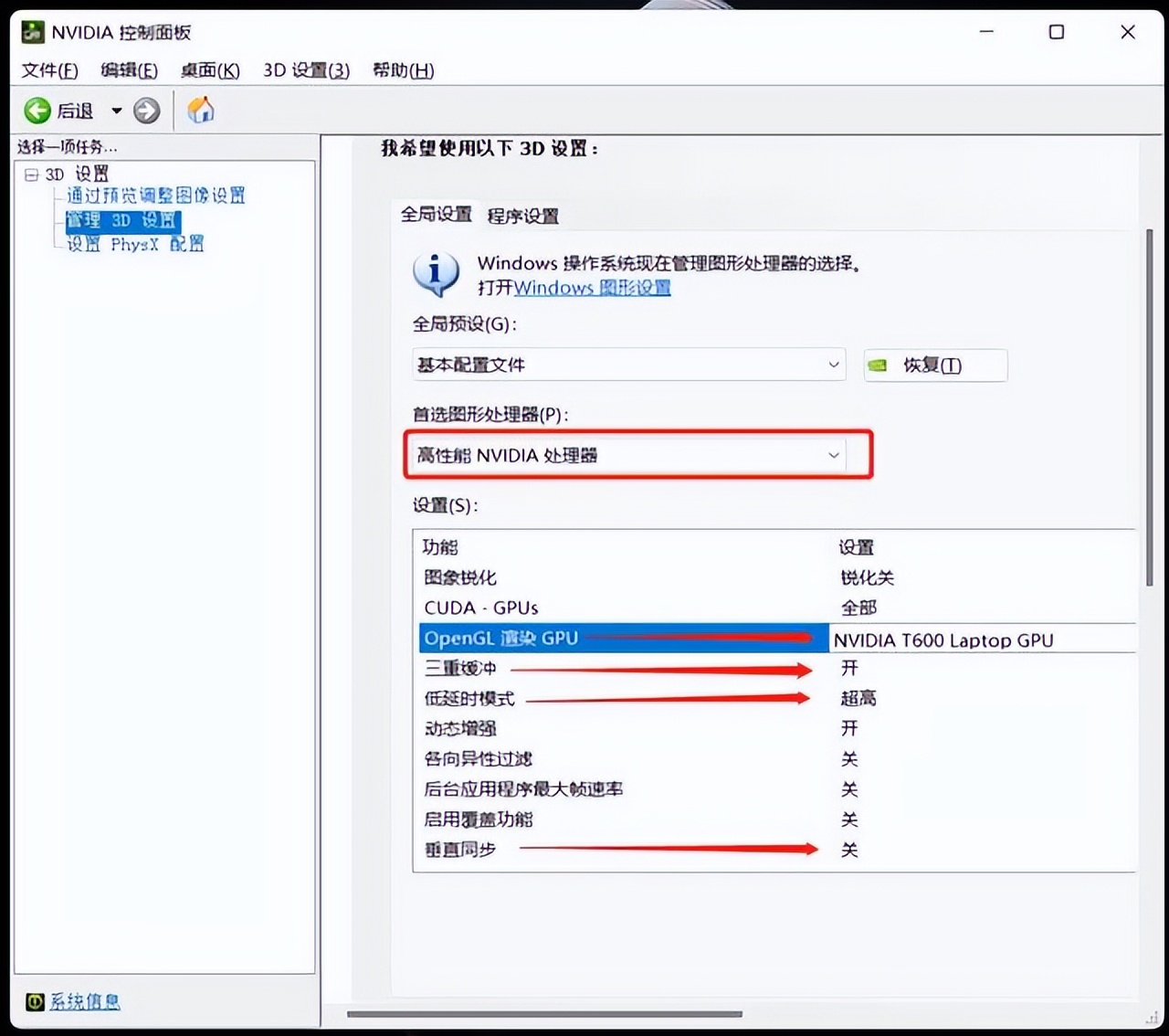The height and width of the screenshot is (1036, 1169).
Task: Click the green Forward navigation arrow icon
Action: pos(146,110)
